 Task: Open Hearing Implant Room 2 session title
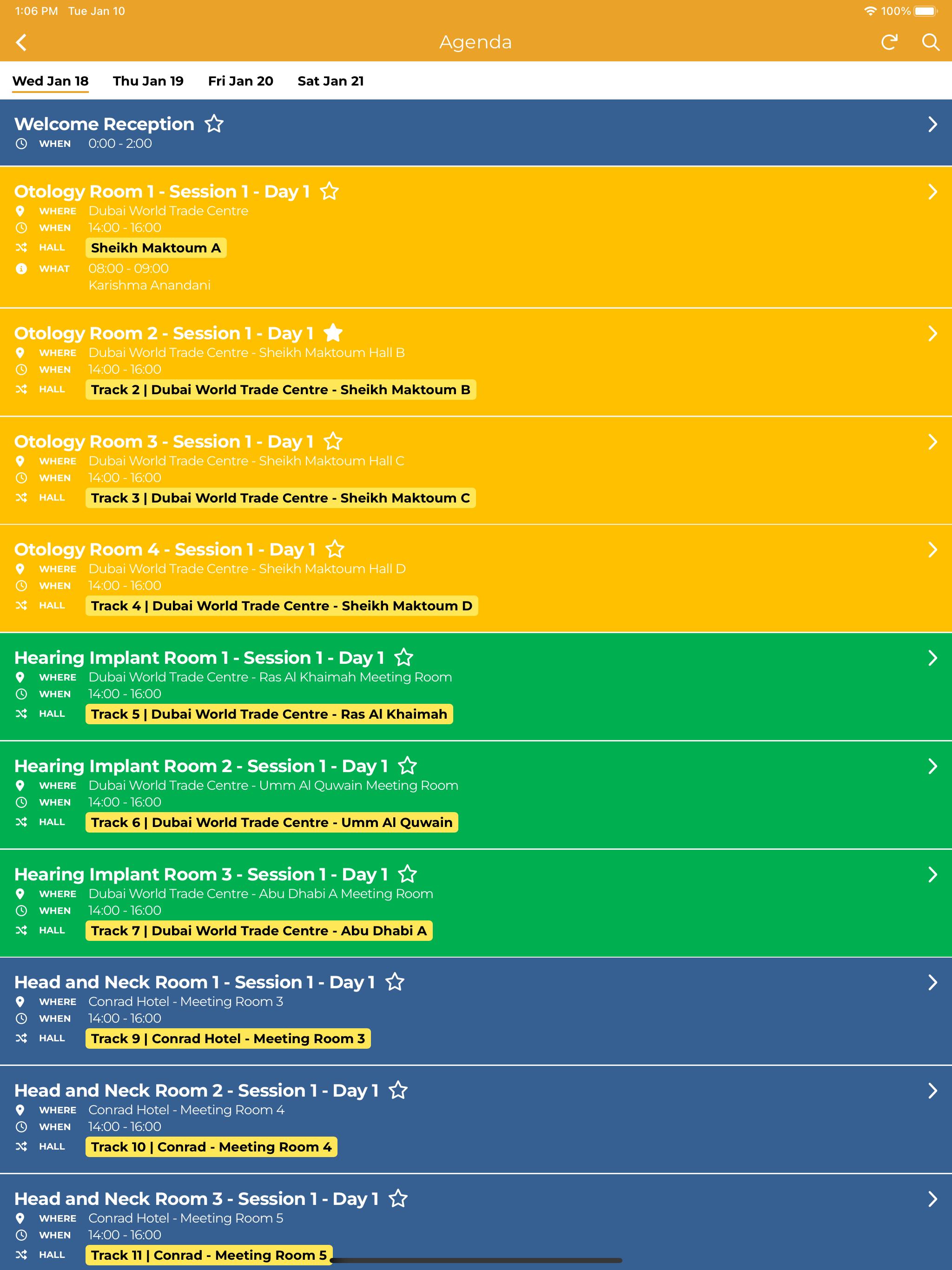coord(201,766)
